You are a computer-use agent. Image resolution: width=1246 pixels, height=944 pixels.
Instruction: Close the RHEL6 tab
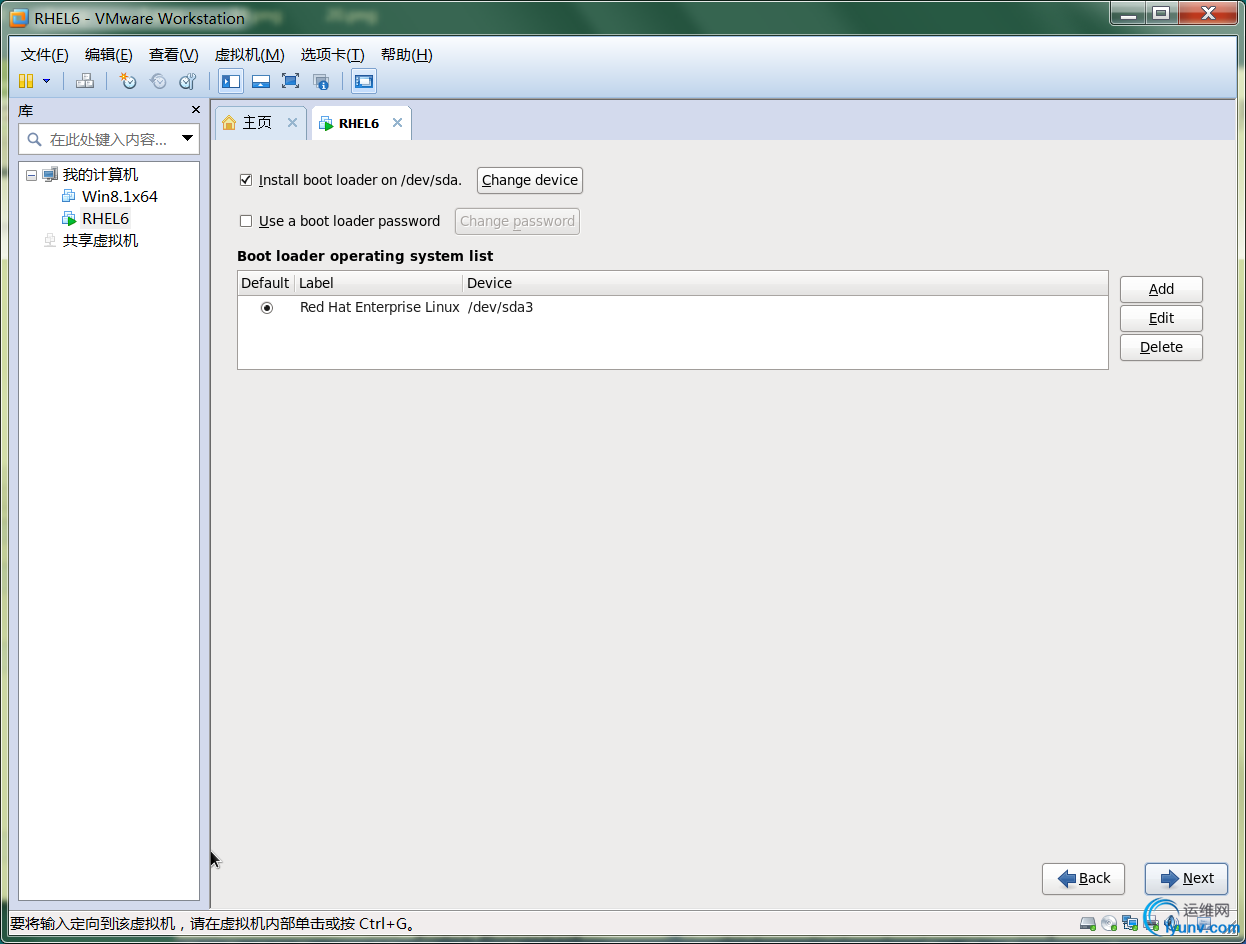point(397,123)
